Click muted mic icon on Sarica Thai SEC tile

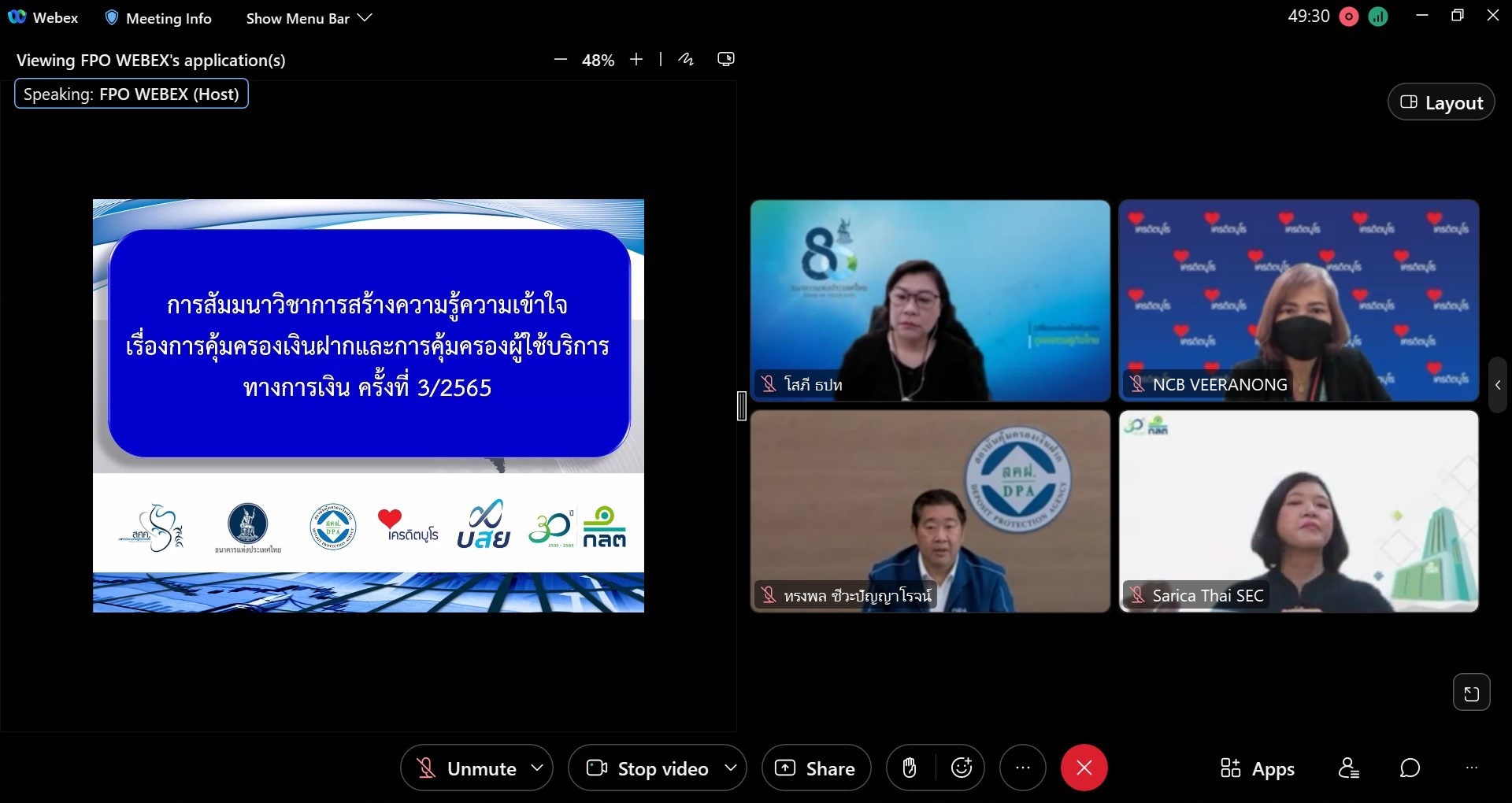1137,595
